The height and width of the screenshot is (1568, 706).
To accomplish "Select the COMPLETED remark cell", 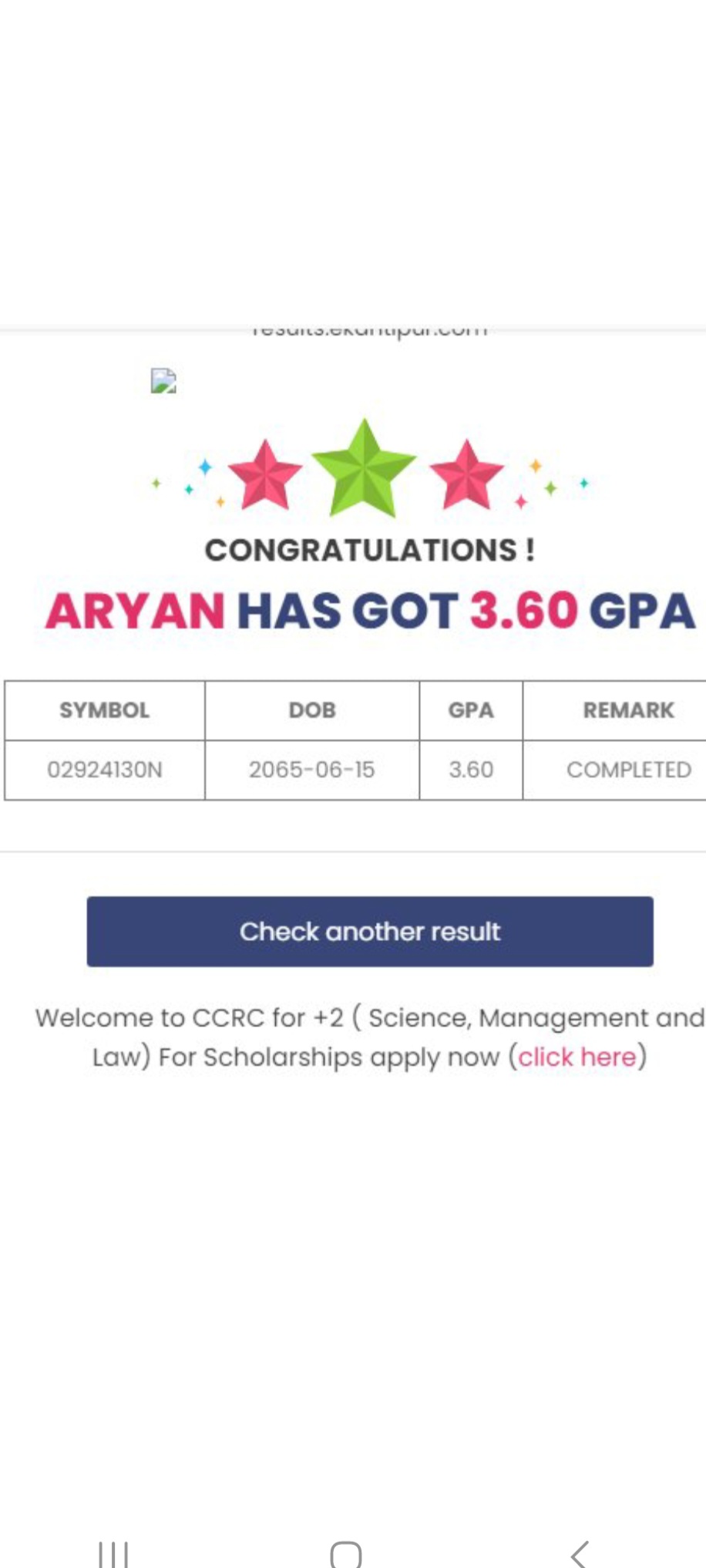I will click(x=628, y=770).
